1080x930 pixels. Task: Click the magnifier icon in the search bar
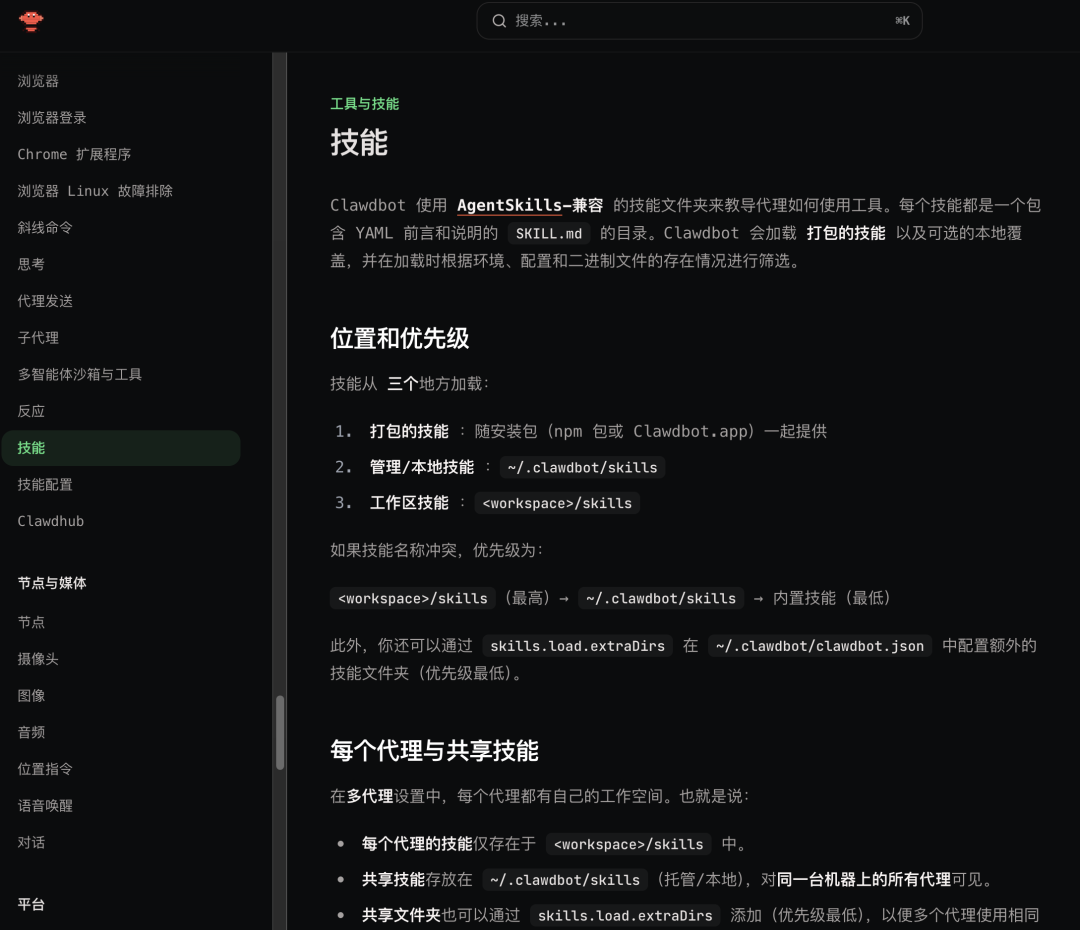(x=499, y=20)
